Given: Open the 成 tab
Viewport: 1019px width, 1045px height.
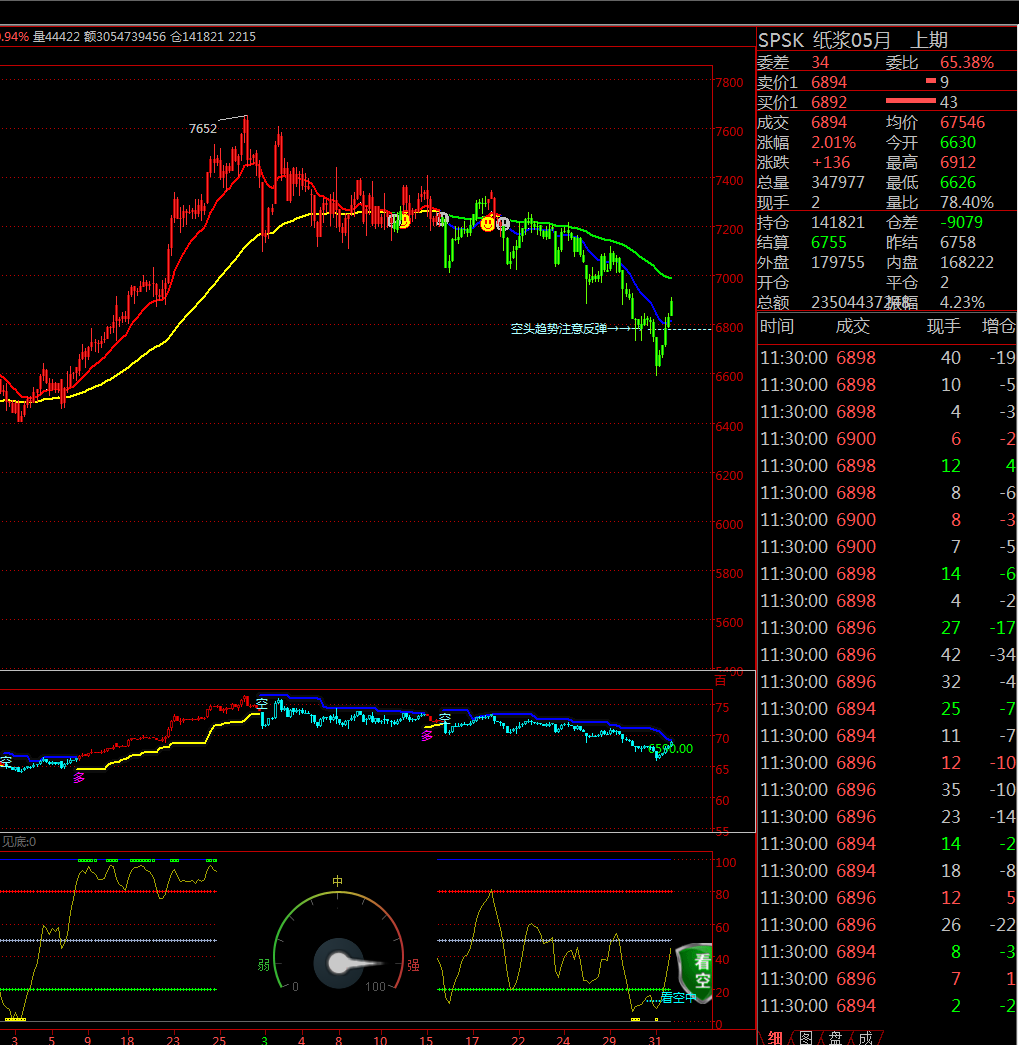Looking at the screenshot, I should point(866,1038).
